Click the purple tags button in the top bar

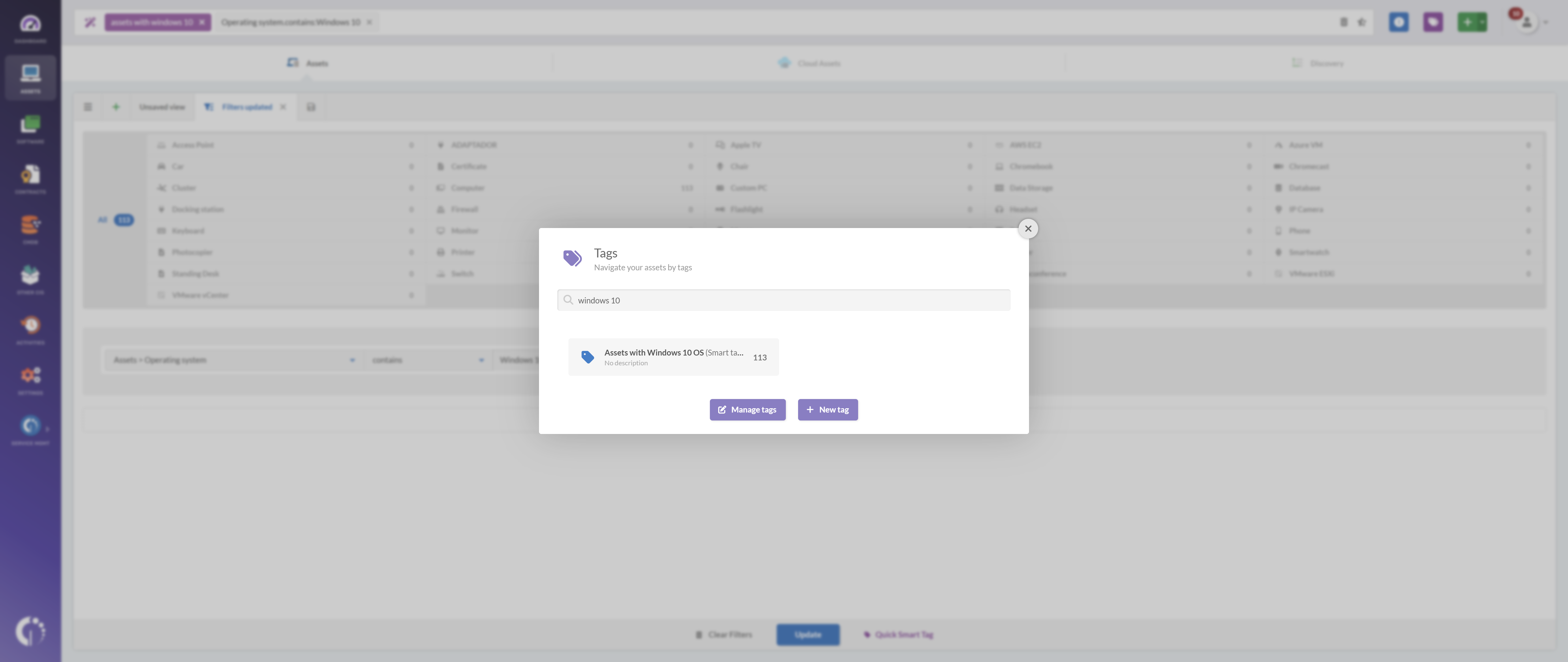point(1433,23)
